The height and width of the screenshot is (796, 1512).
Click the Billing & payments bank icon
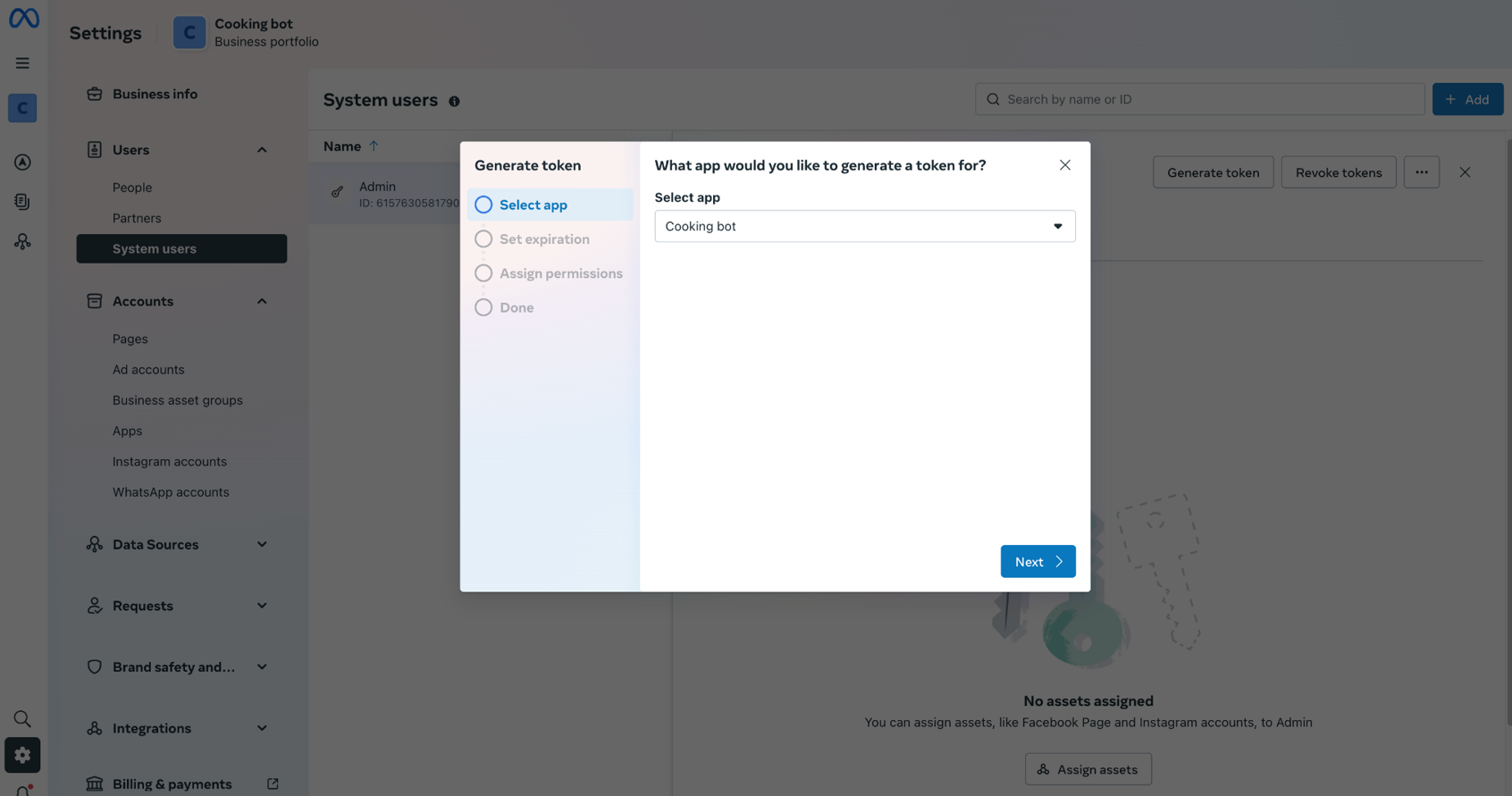click(x=94, y=784)
